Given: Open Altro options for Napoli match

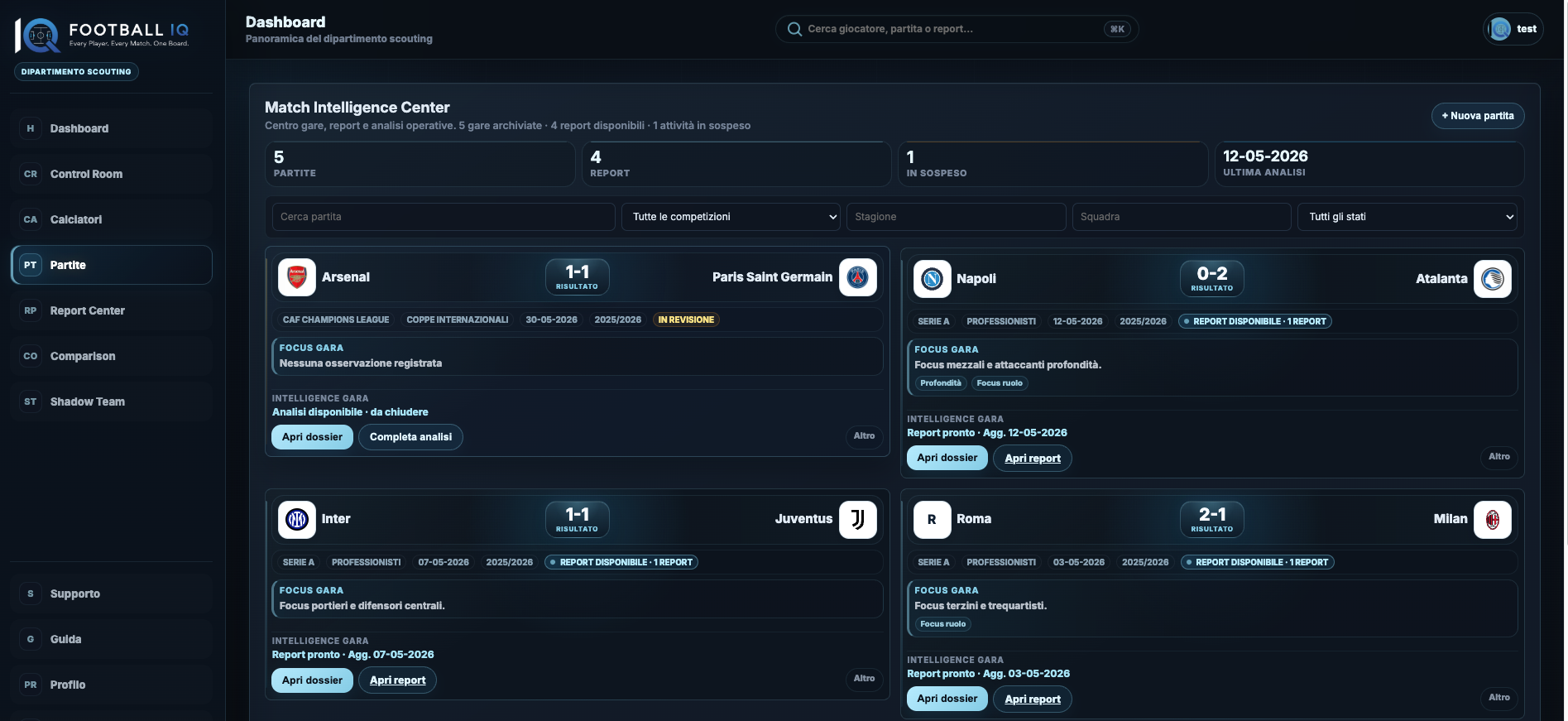Looking at the screenshot, I should (x=1498, y=457).
